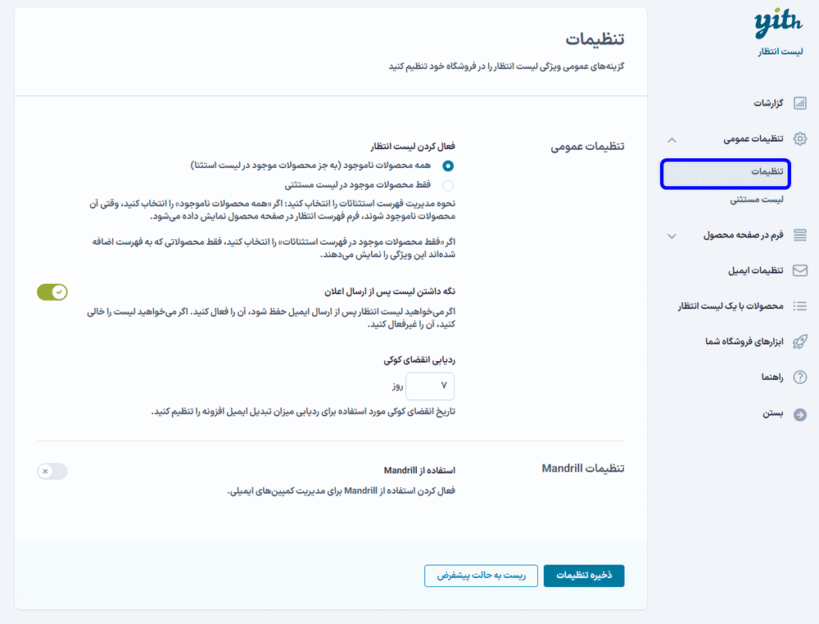Open reports via the chart icon

(800, 103)
